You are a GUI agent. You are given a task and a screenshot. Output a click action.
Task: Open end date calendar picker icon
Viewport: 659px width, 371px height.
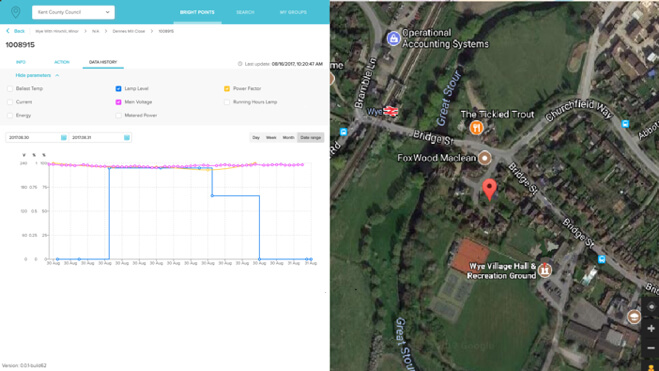(x=127, y=137)
